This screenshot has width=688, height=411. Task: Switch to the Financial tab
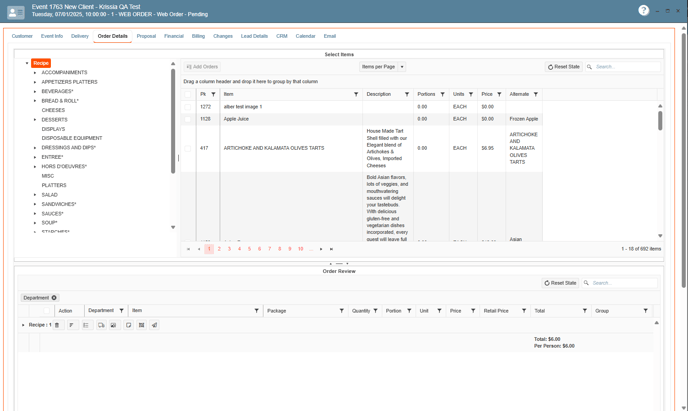click(174, 36)
